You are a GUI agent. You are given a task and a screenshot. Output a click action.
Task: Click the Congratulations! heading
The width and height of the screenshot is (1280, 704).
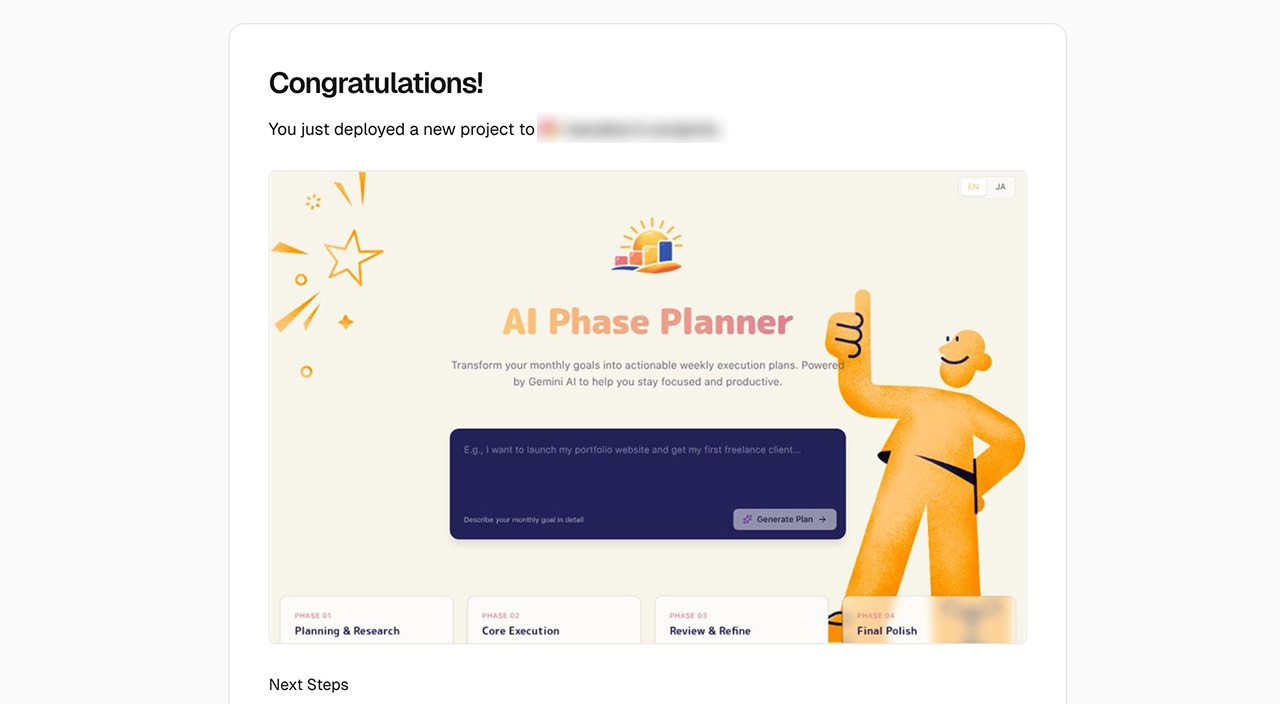(x=376, y=83)
